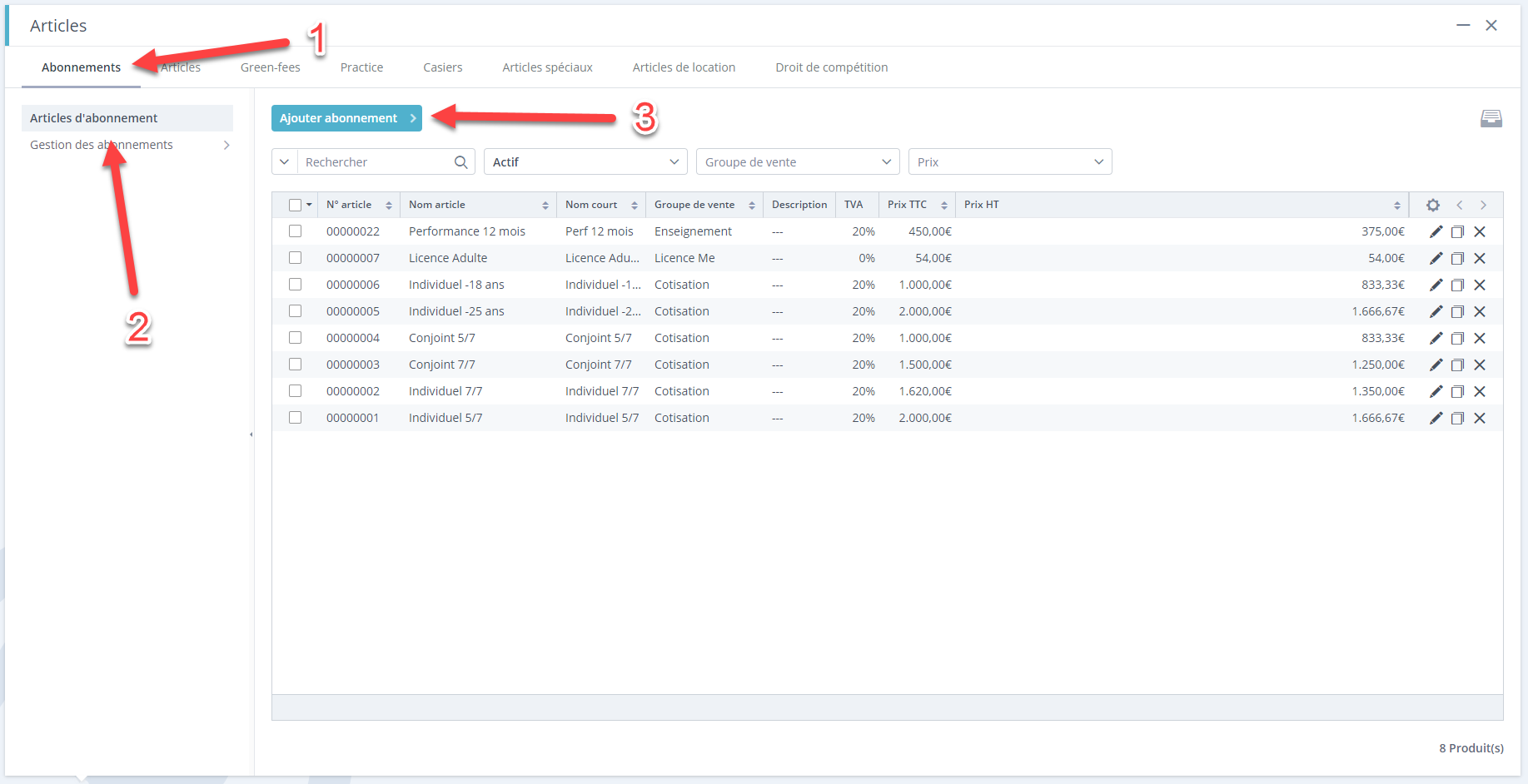
Task: Open the Articles de location tab
Action: 684,67
